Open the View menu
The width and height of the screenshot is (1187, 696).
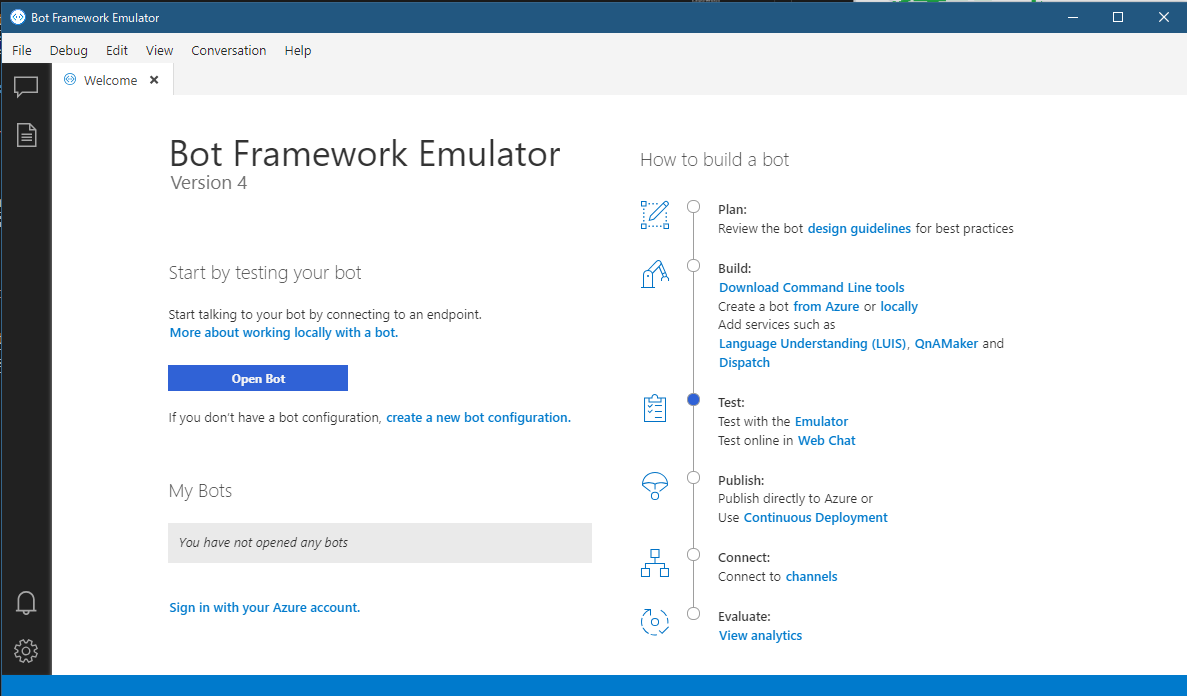160,51
